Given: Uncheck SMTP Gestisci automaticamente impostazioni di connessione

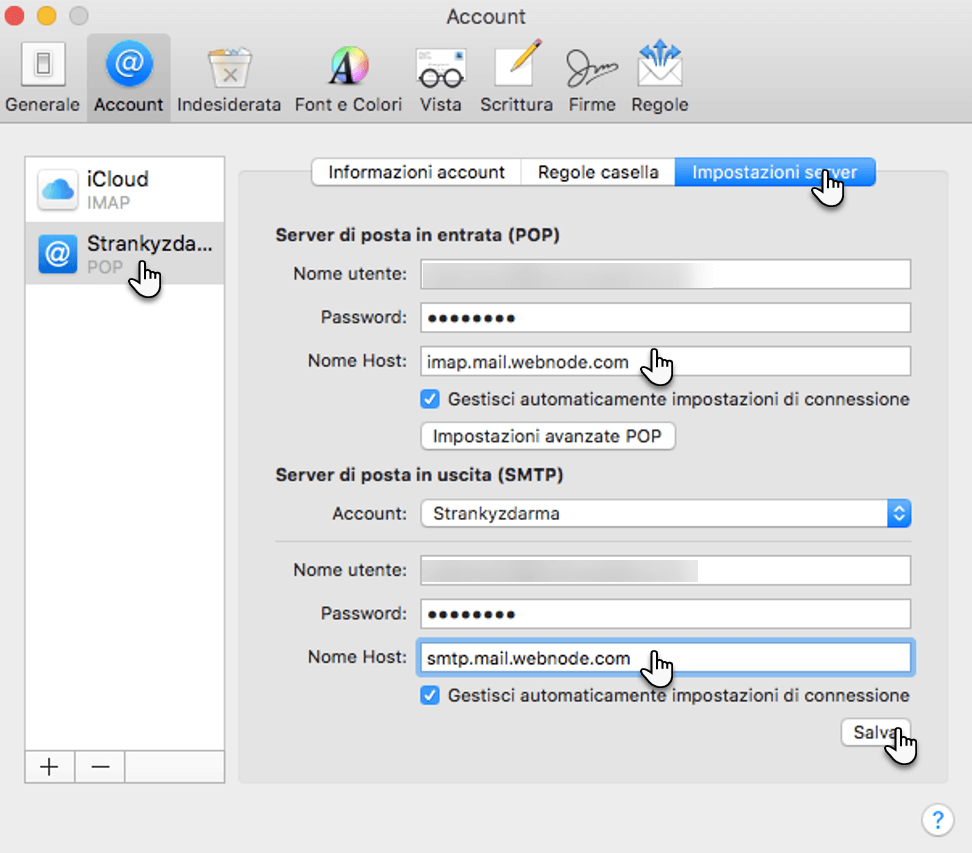Looking at the screenshot, I should point(430,695).
